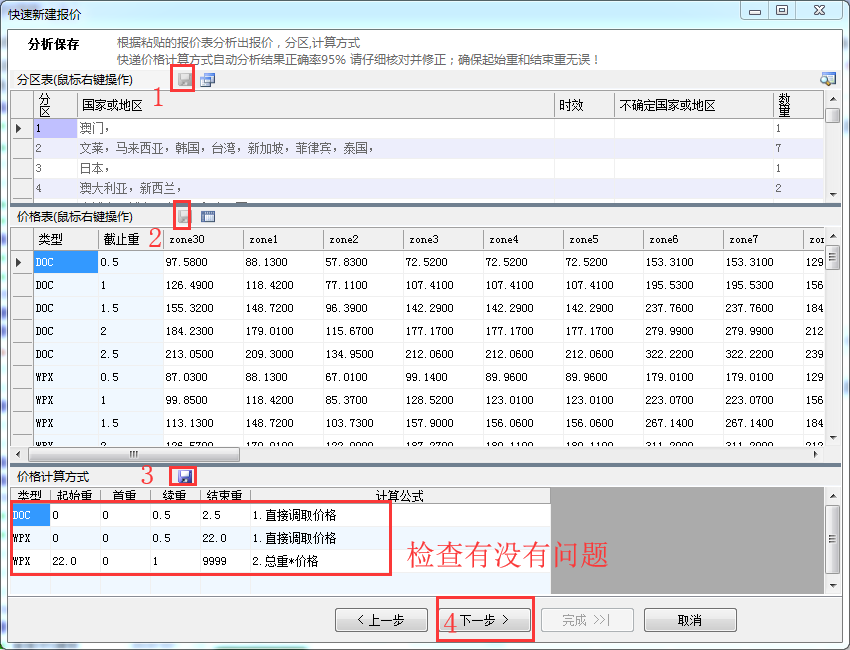Click the save icon for the zone table
850x650 pixels.
coord(184,79)
